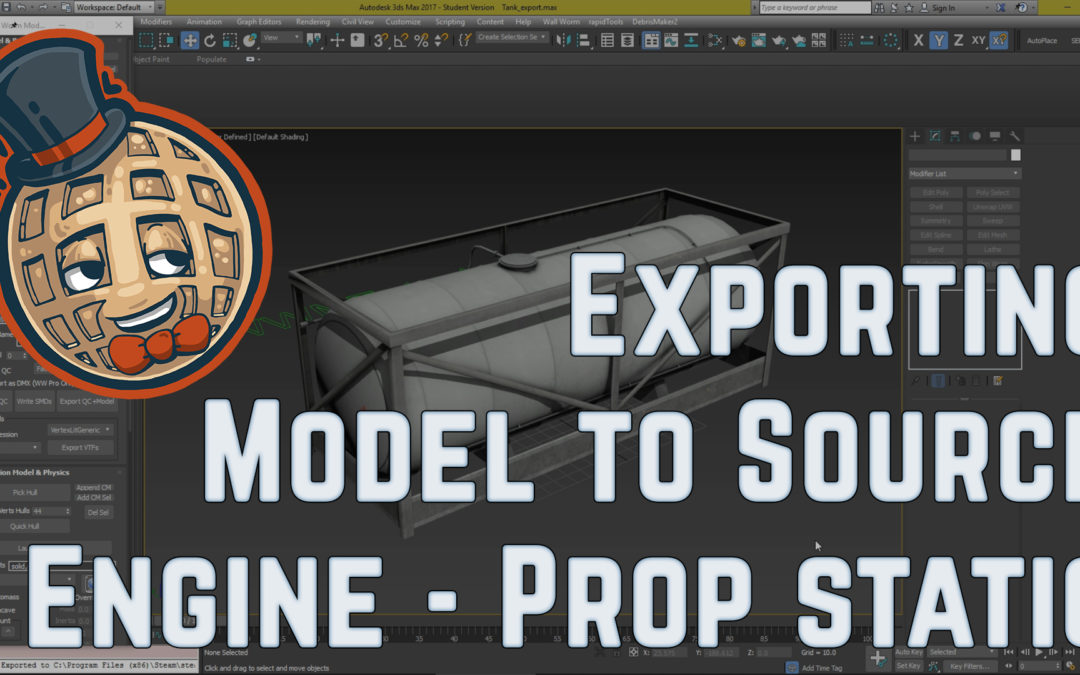Click the Align tool icon

pos(583,41)
